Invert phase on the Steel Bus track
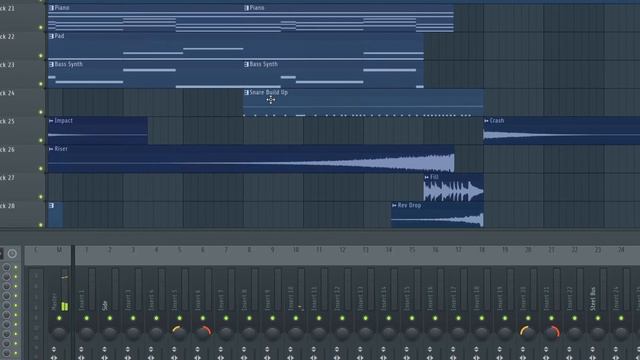The image size is (640, 360). click(593, 349)
